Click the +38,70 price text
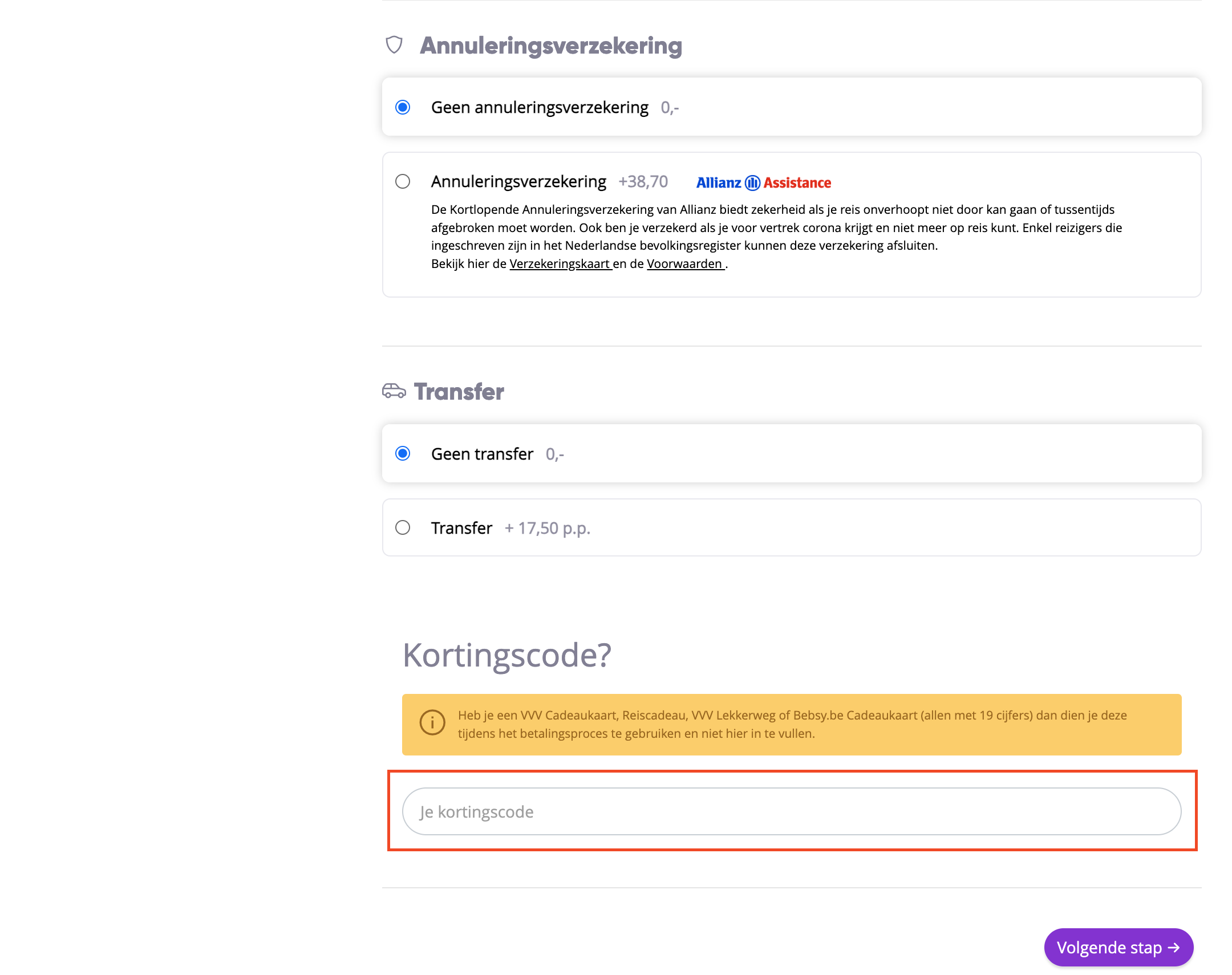Screen dimensions: 1232x975 point(643,181)
